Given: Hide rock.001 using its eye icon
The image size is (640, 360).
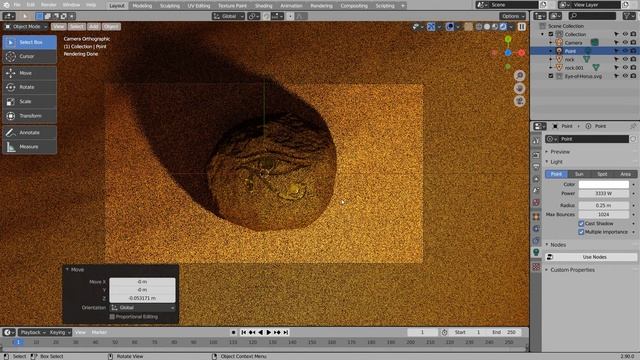Looking at the screenshot, I should tap(625, 68).
